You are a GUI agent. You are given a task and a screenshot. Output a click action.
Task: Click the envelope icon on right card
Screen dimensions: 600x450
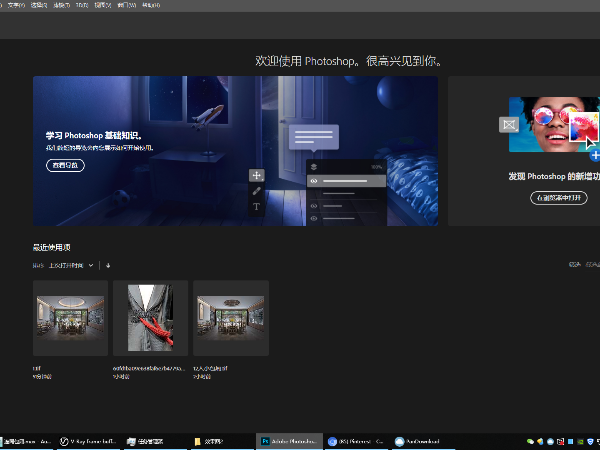click(509, 125)
